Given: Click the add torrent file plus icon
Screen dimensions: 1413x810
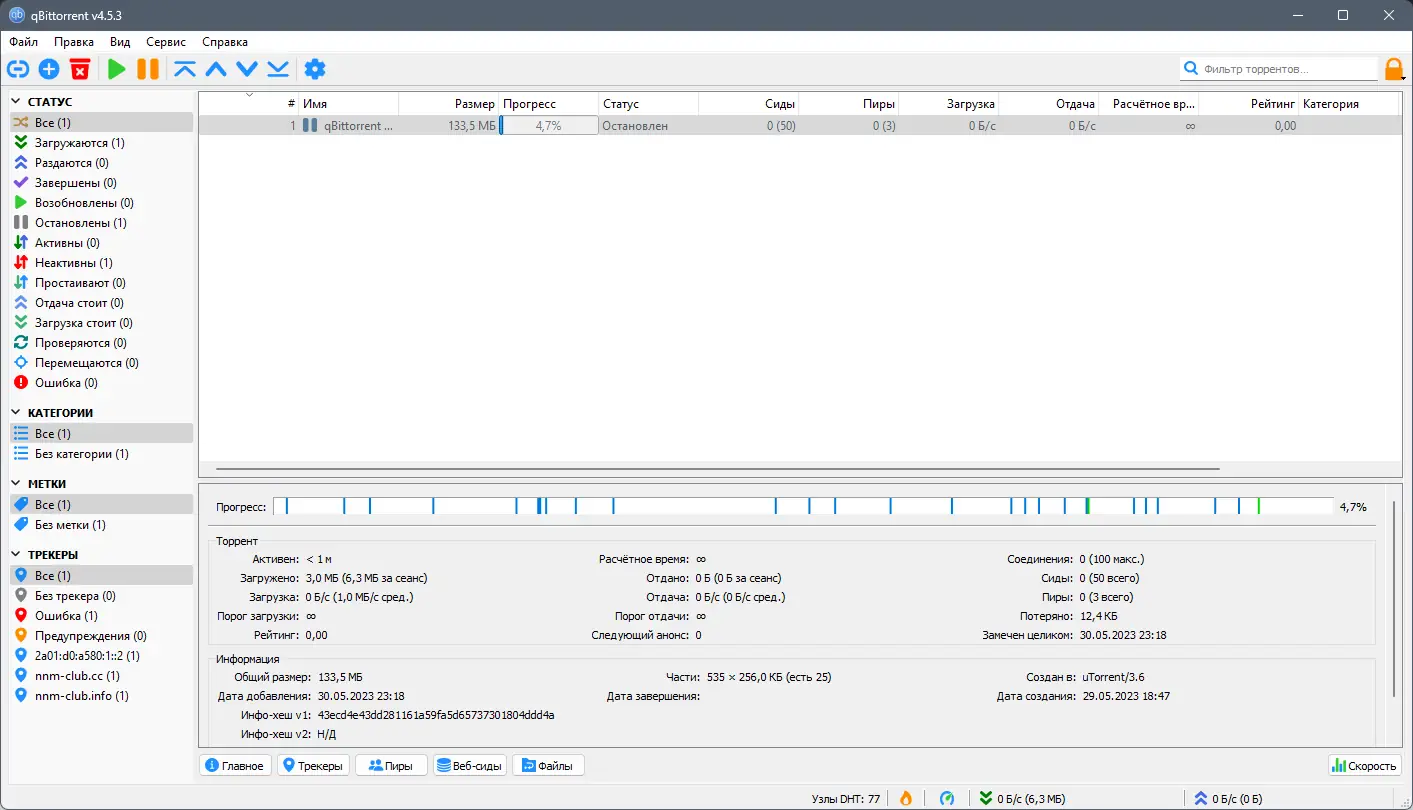Looking at the screenshot, I should pyautogui.click(x=49, y=69).
